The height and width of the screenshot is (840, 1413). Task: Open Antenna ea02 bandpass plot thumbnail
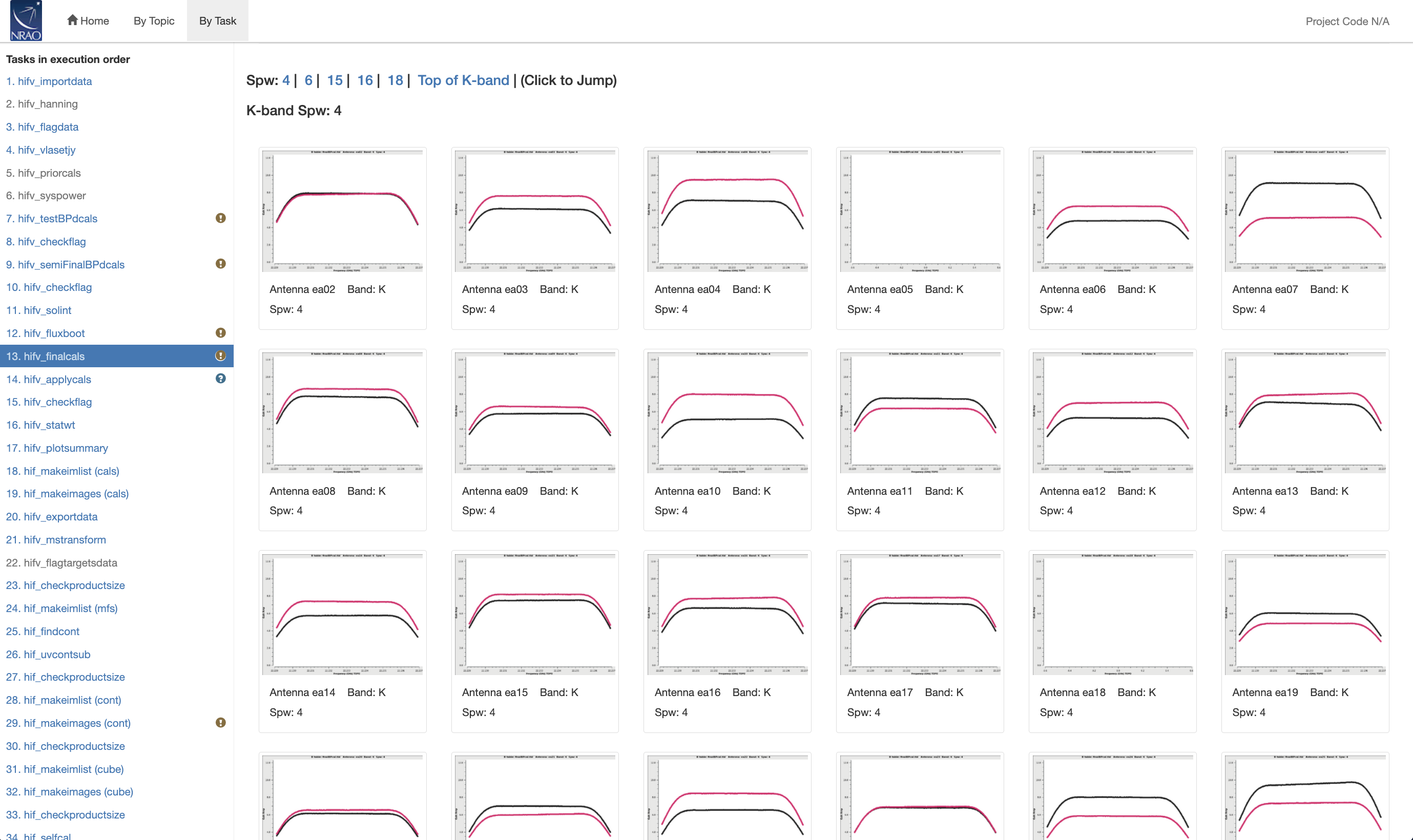coord(343,211)
